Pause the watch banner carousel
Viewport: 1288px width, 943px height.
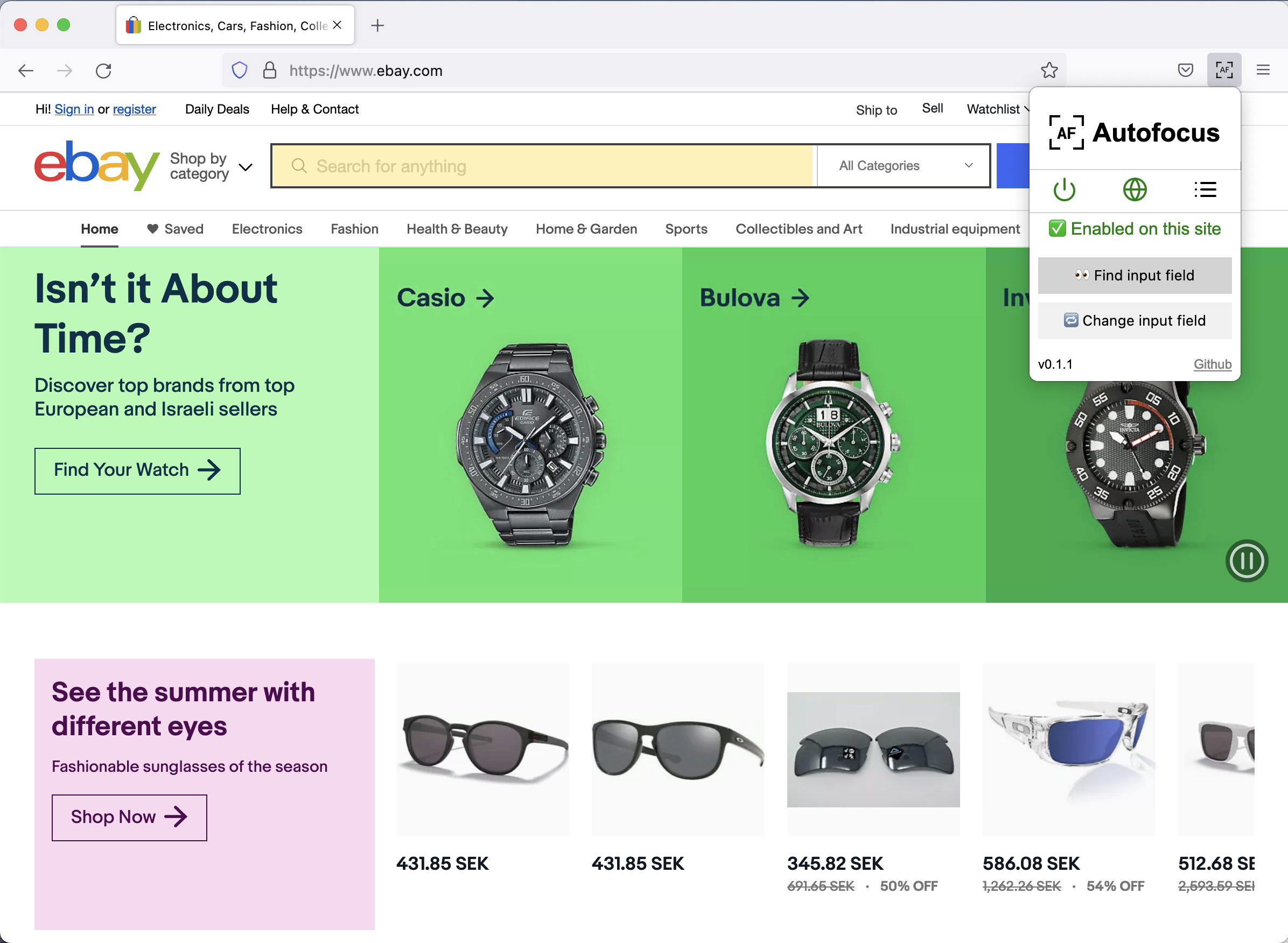[1247, 560]
